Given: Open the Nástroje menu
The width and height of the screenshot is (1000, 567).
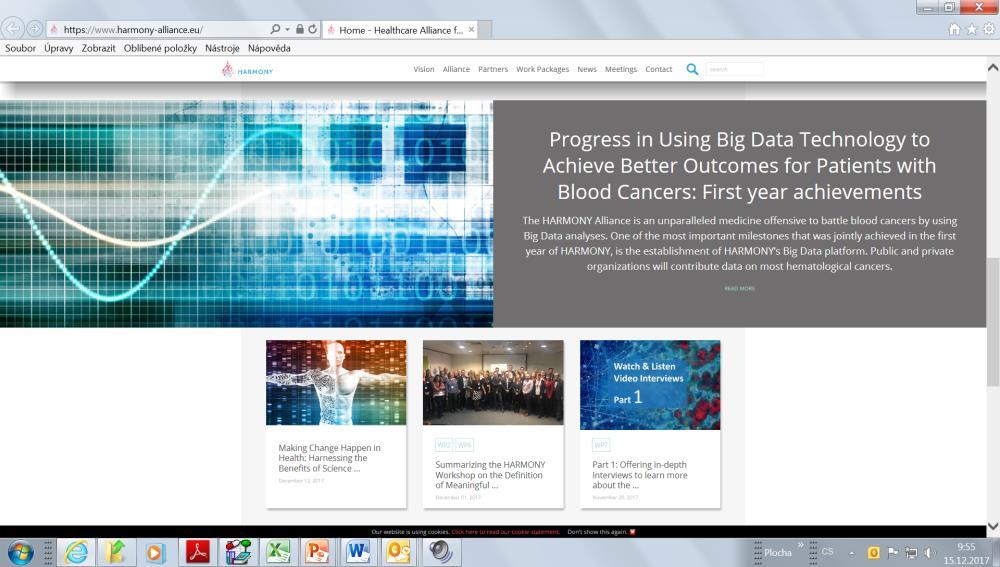Looking at the screenshot, I should [x=222, y=48].
